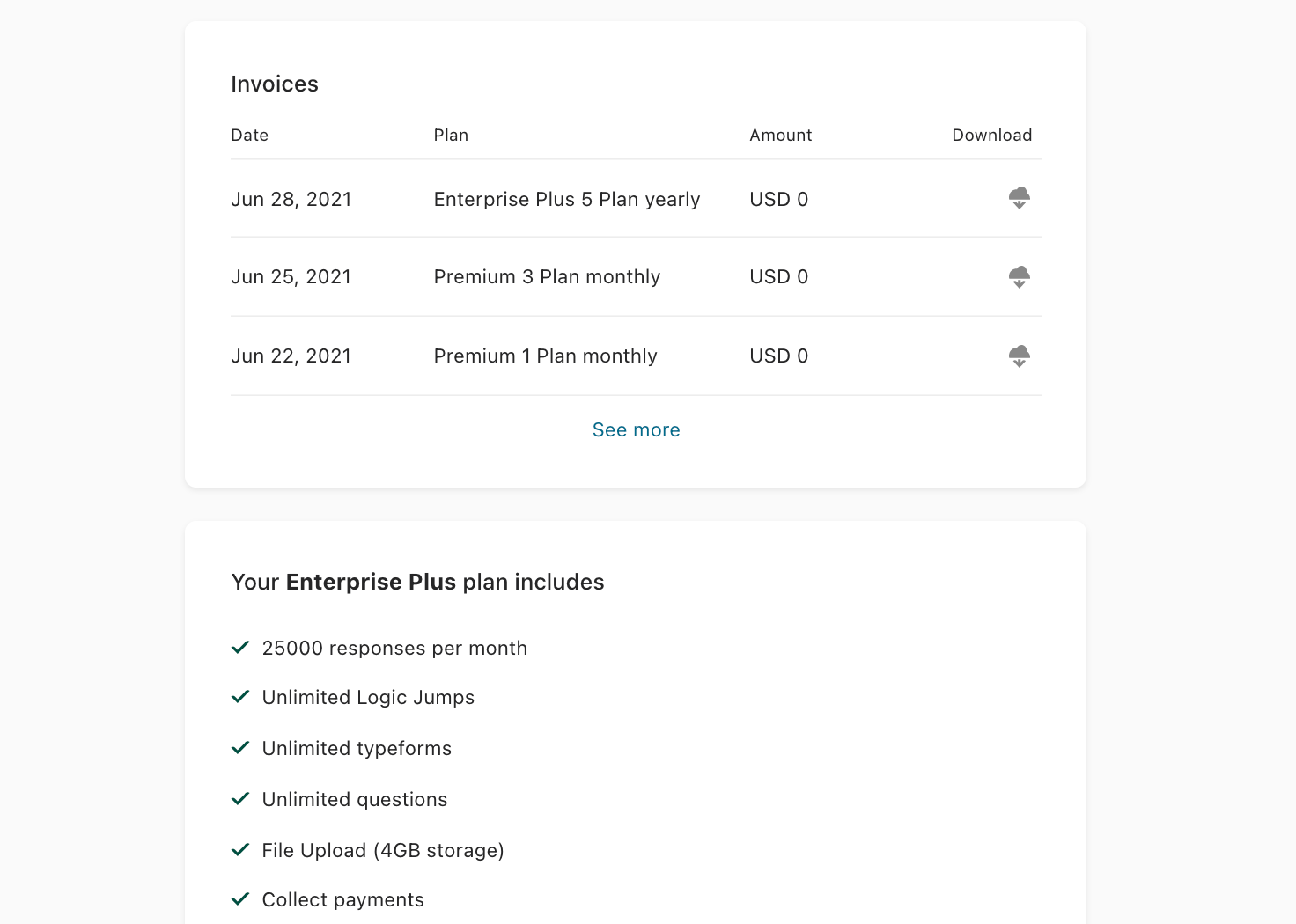Click the checkmark beside File Upload
Image resolution: width=1296 pixels, height=924 pixels.
[240, 850]
